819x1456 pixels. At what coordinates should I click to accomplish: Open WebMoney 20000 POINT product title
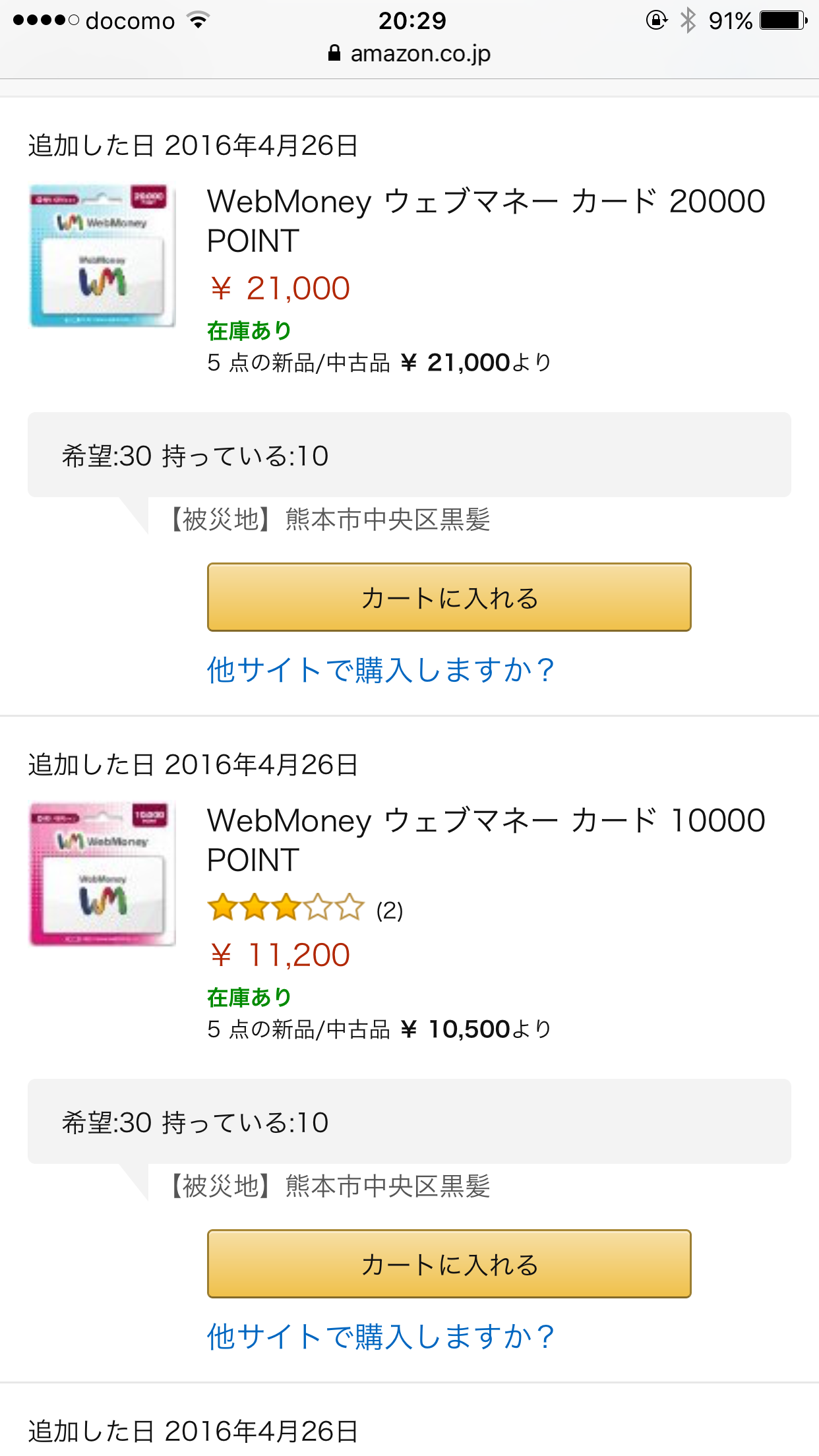486,221
